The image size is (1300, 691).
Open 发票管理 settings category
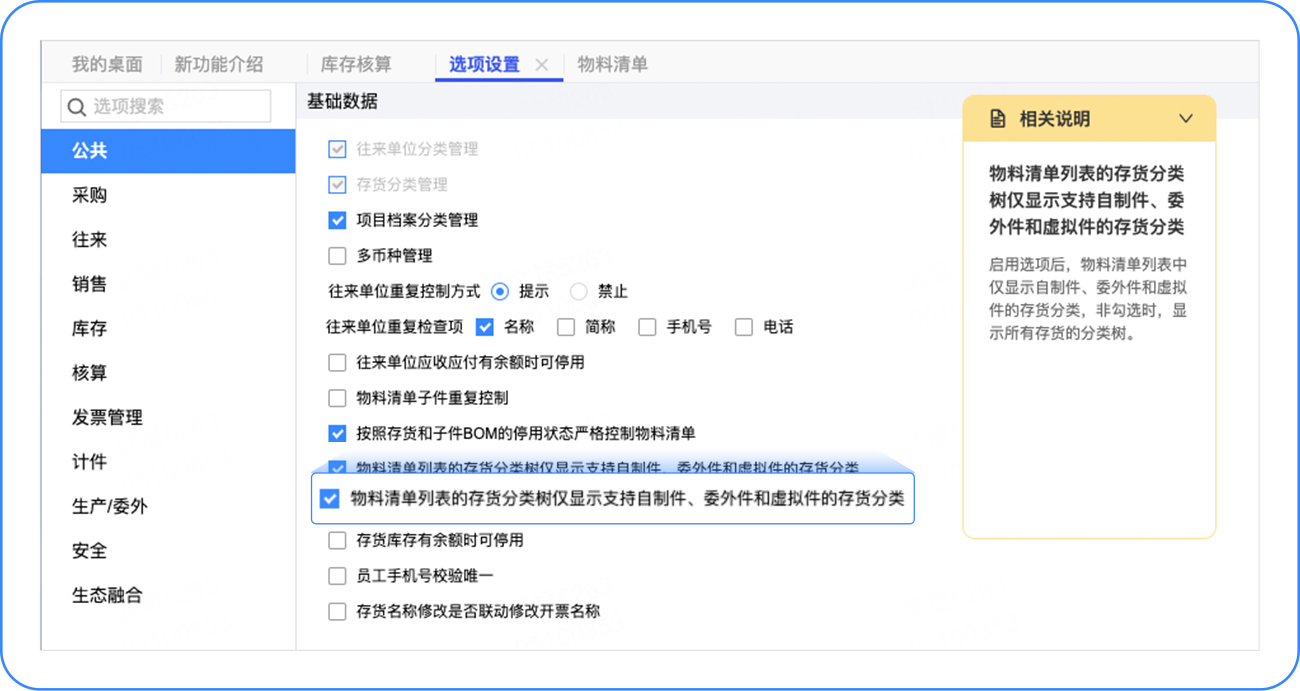pyautogui.click(x=168, y=417)
